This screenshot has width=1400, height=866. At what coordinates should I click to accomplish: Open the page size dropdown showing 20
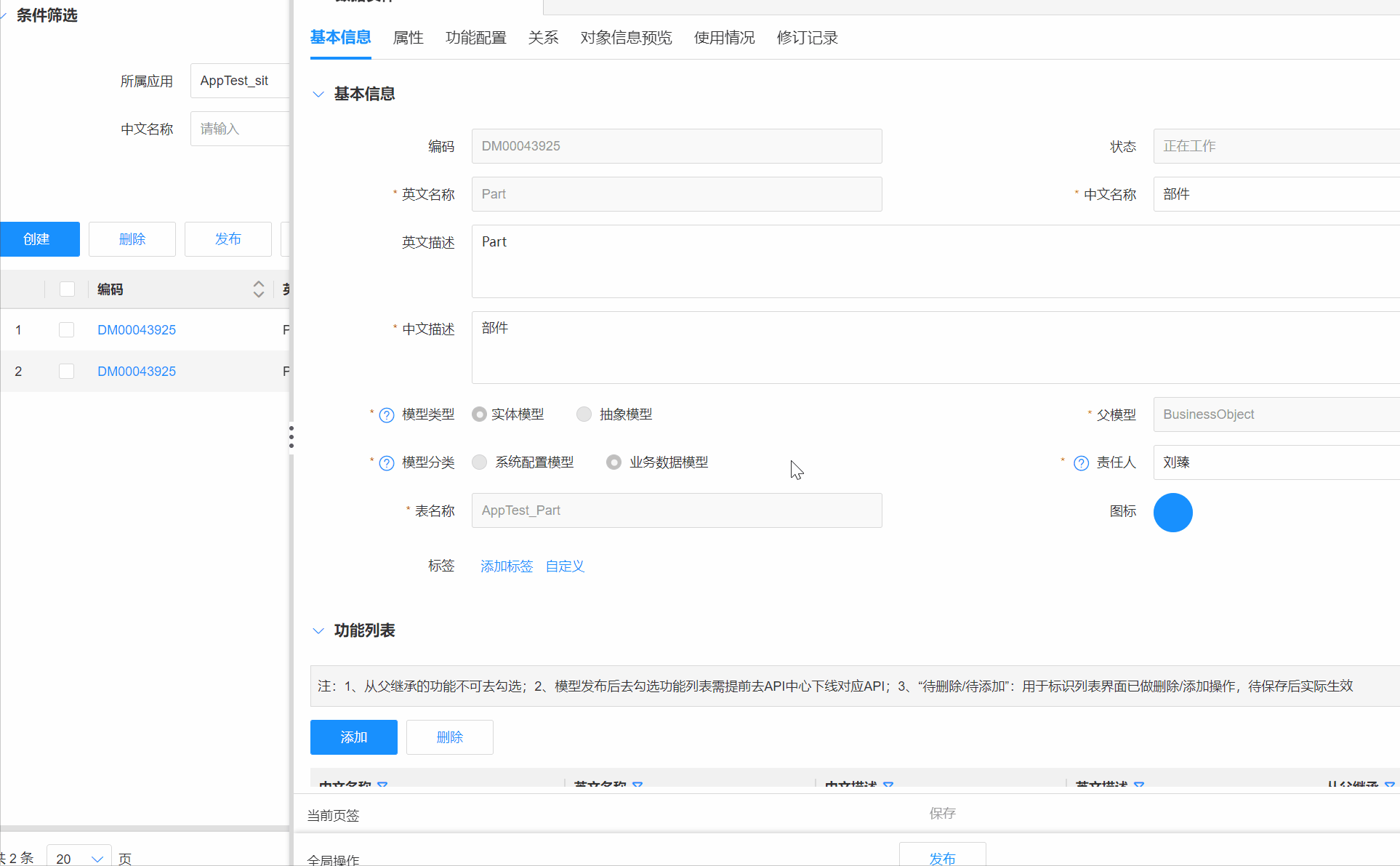click(78, 857)
